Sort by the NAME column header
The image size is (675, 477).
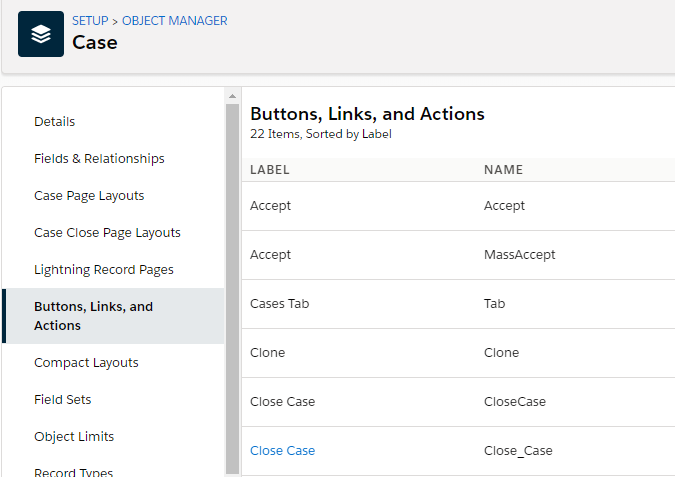[x=503, y=170]
